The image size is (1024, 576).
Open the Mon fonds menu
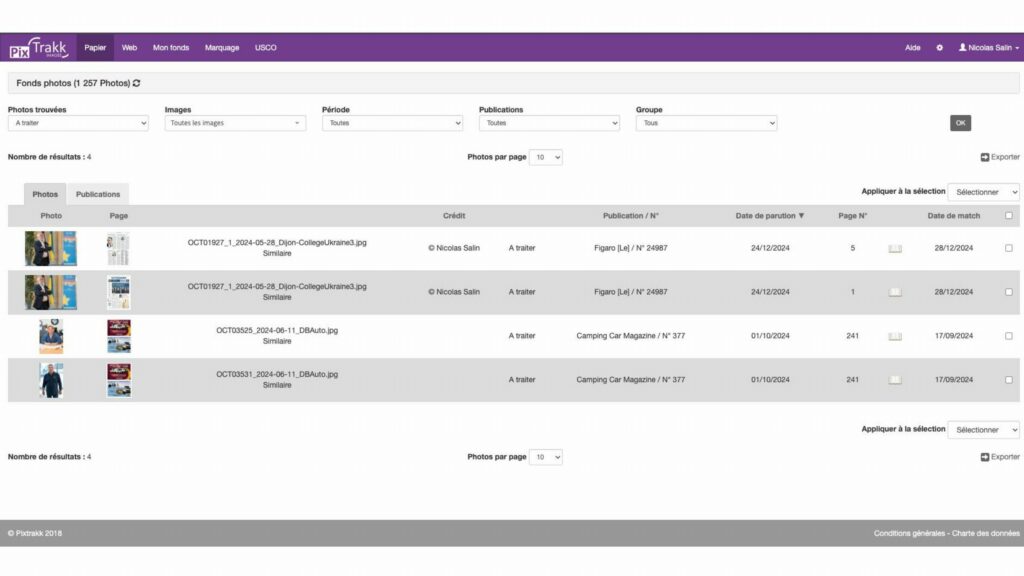tap(171, 48)
